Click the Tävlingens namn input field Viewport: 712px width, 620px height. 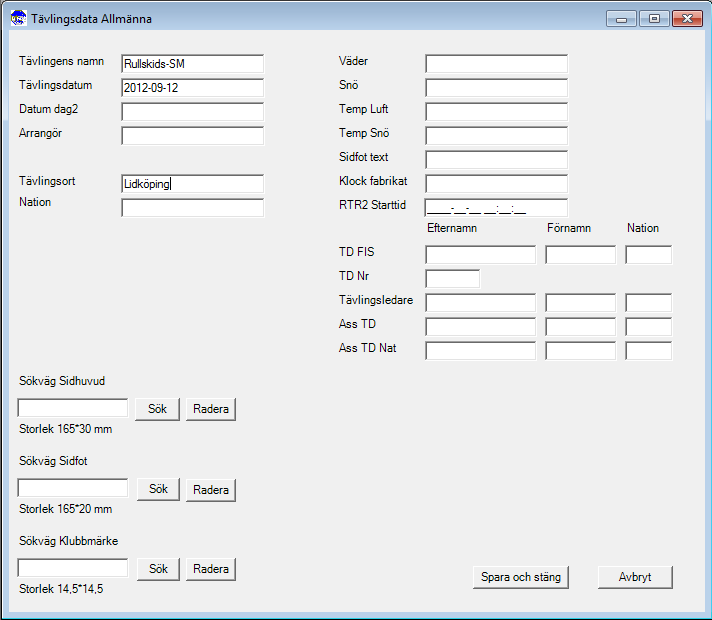tap(193, 64)
